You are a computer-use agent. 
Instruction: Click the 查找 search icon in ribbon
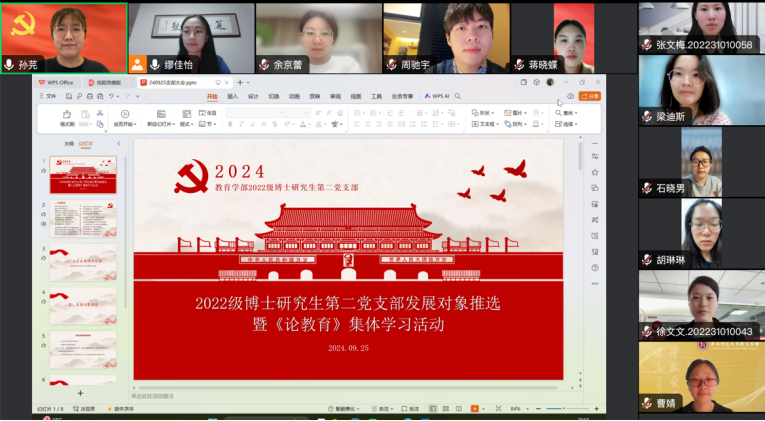[x=568, y=113]
